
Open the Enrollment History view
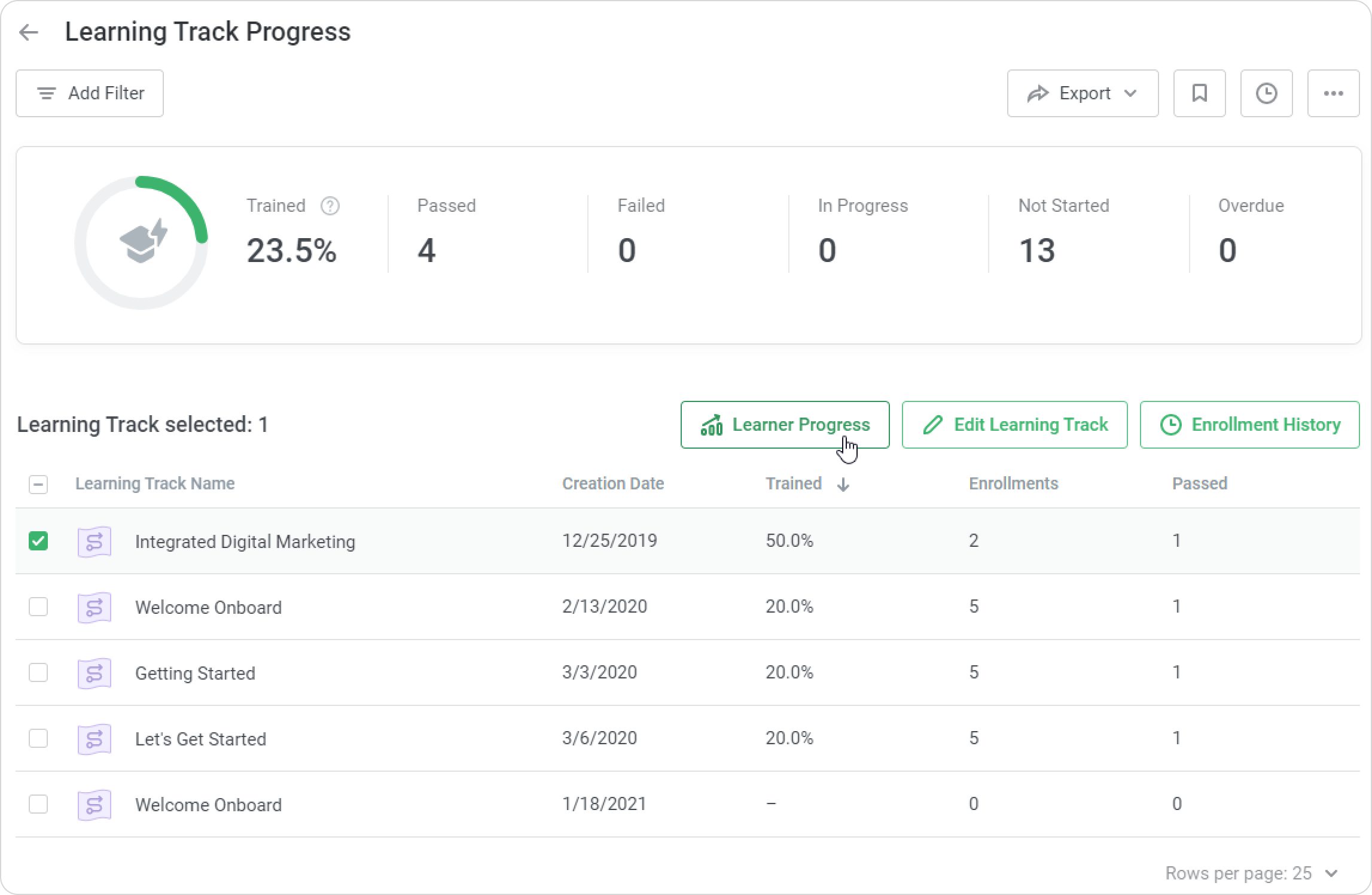click(x=1249, y=425)
